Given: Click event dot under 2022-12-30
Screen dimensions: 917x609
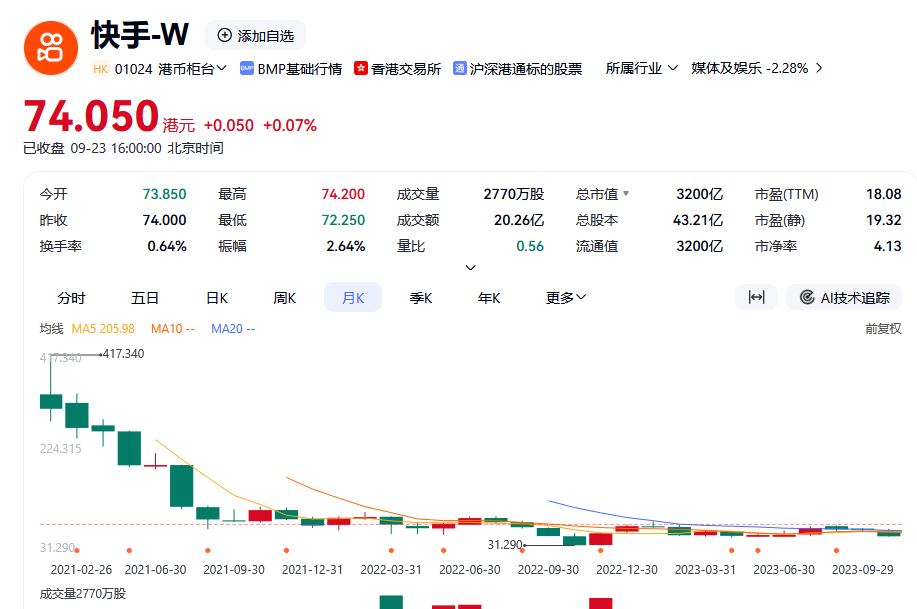Looking at the screenshot, I should coord(601,550).
